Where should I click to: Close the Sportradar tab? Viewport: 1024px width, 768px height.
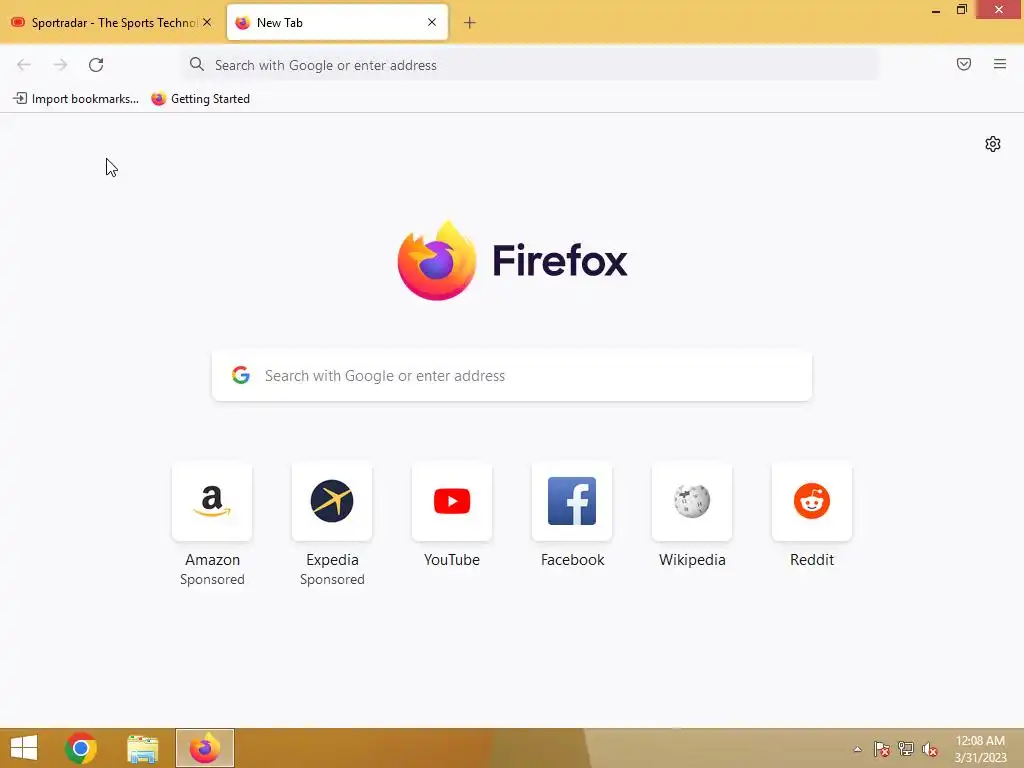click(x=207, y=22)
